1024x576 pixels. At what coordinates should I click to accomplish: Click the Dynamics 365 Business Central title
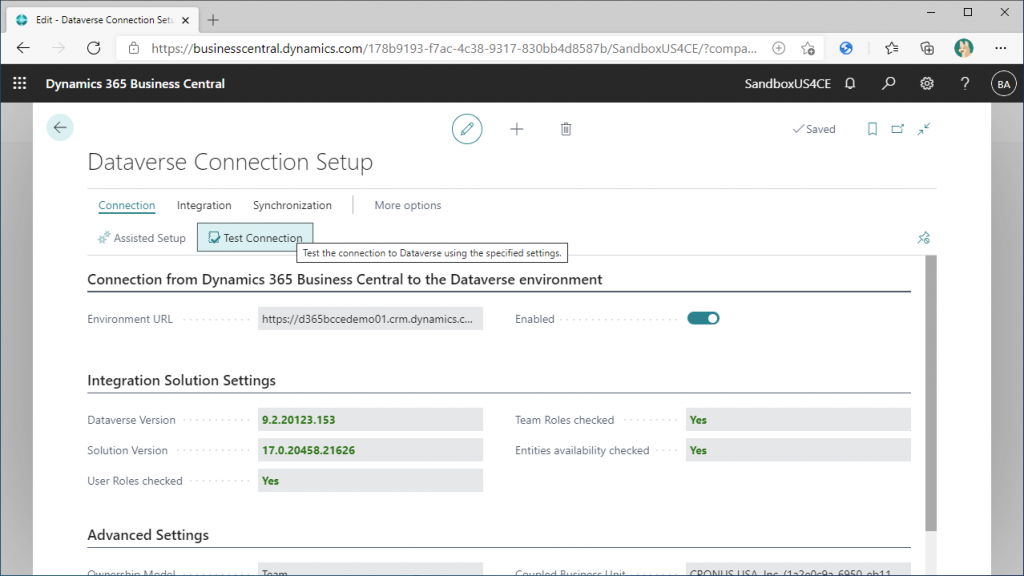(x=135, y=84)
